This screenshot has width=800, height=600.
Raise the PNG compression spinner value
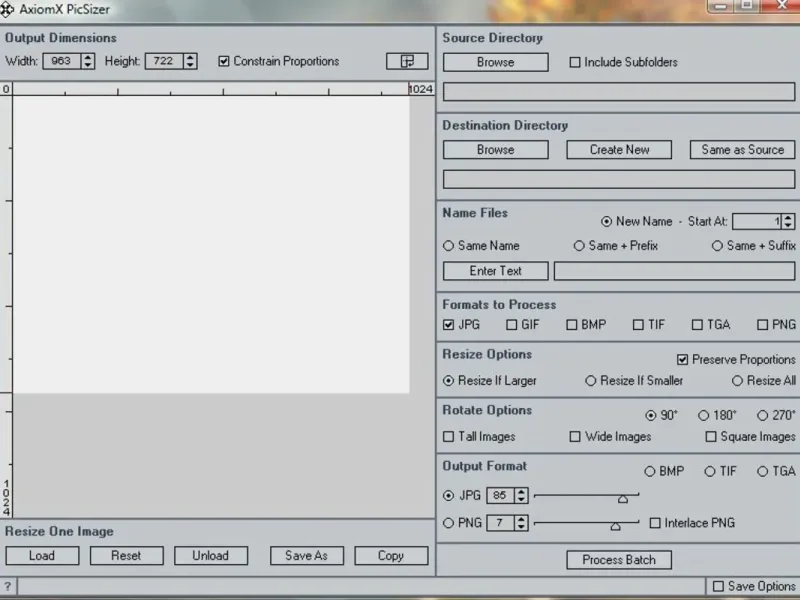(521, 519)
